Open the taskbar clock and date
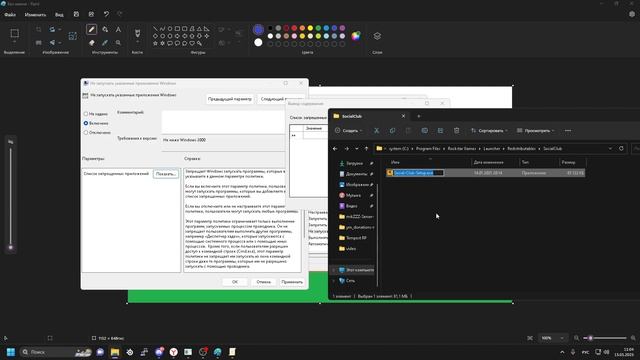 (x=624, y=352)
